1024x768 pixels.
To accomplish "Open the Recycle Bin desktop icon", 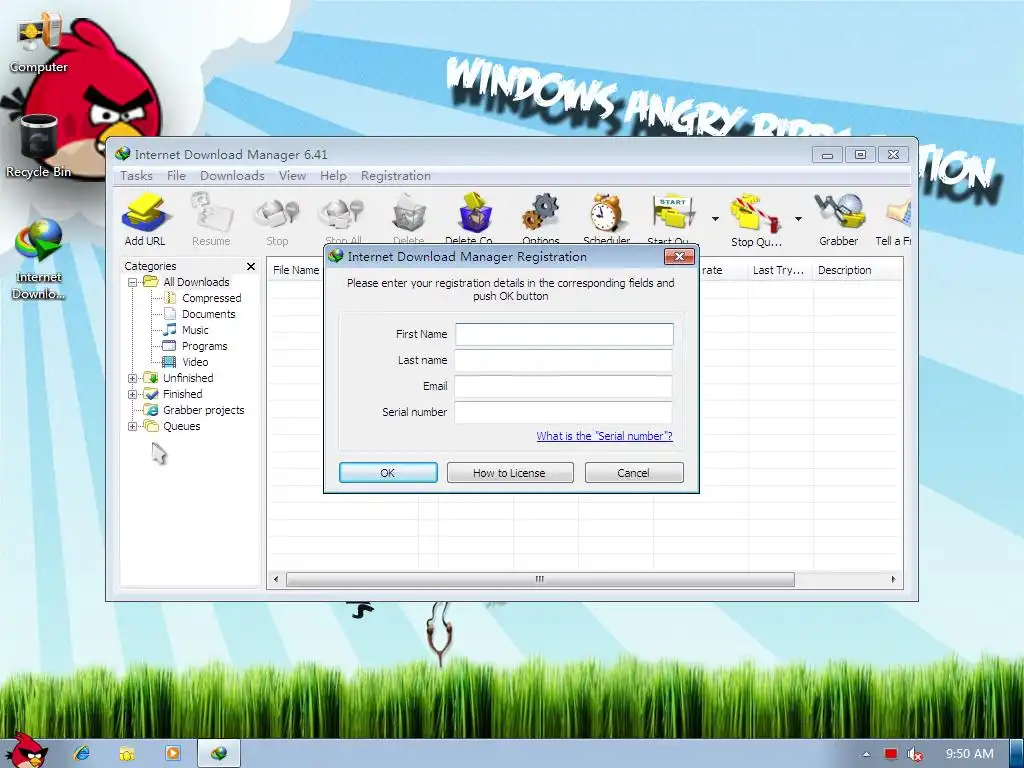I will click(39, 146).
